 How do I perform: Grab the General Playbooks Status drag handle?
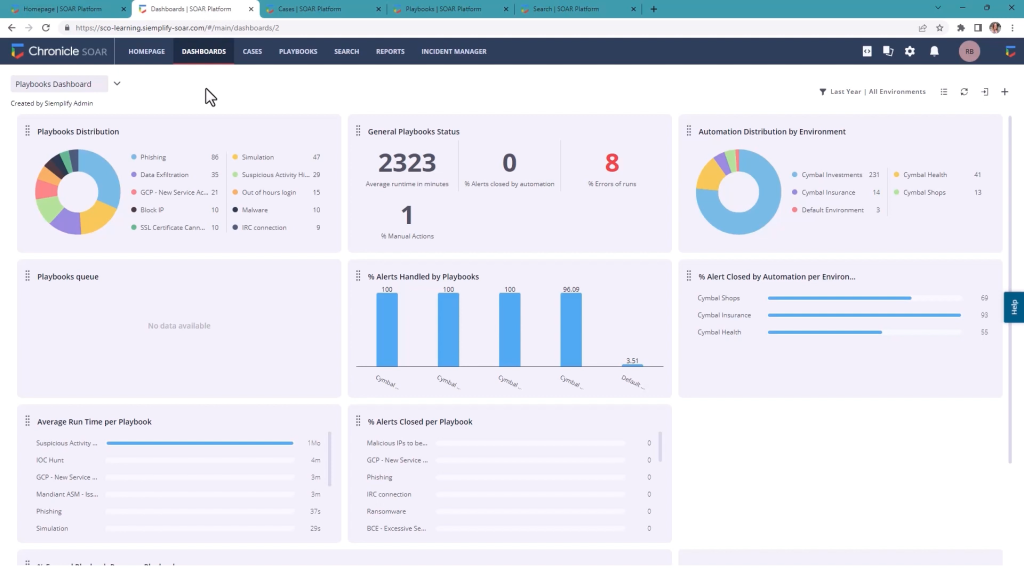coord(358,131)
